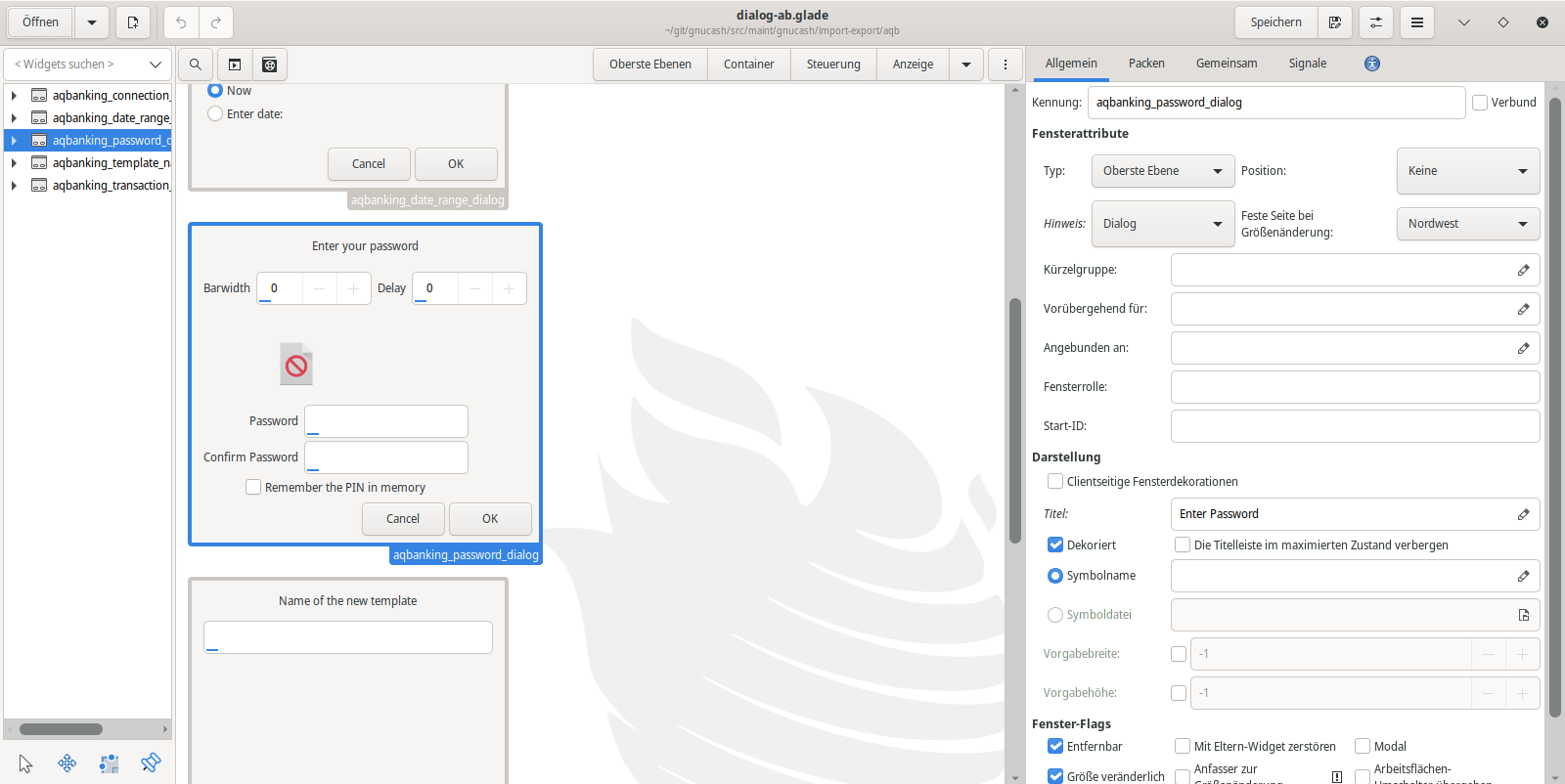
Task: Toggle the Modal checkbox
Action: (x=1363, y=746)
